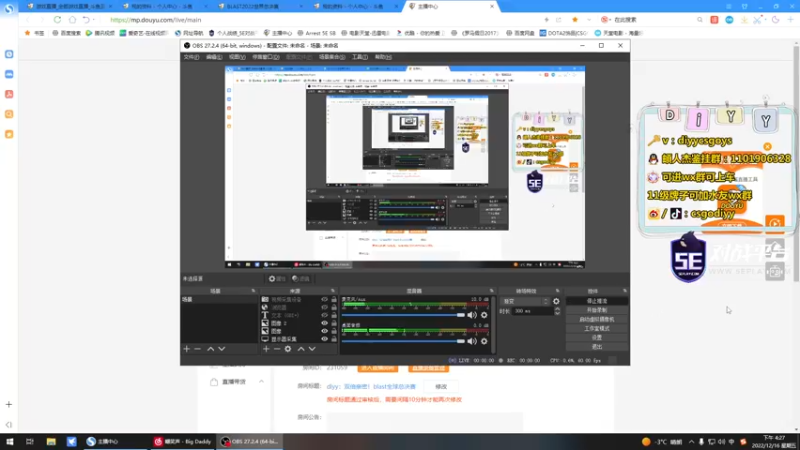
Task: Add a new source with the plus icon
Action: coord(266,349)
